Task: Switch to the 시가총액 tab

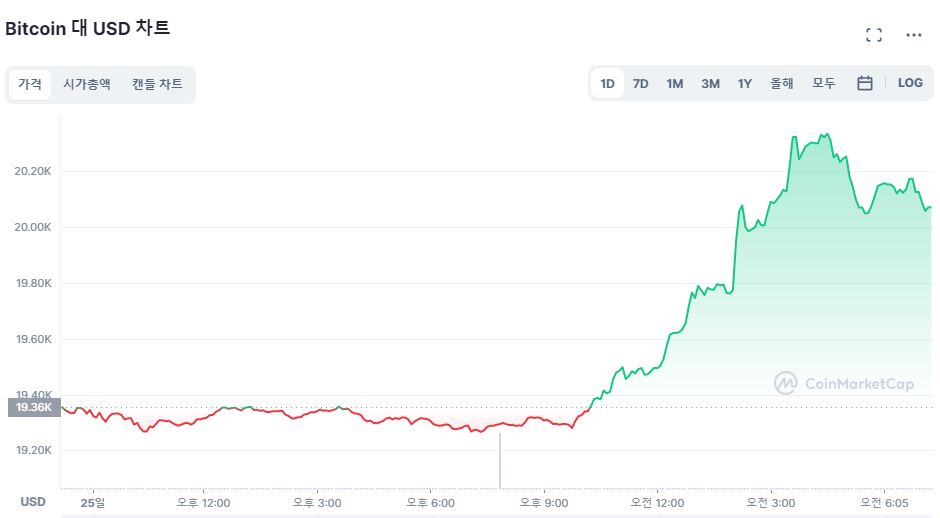Action: point(87,84)
